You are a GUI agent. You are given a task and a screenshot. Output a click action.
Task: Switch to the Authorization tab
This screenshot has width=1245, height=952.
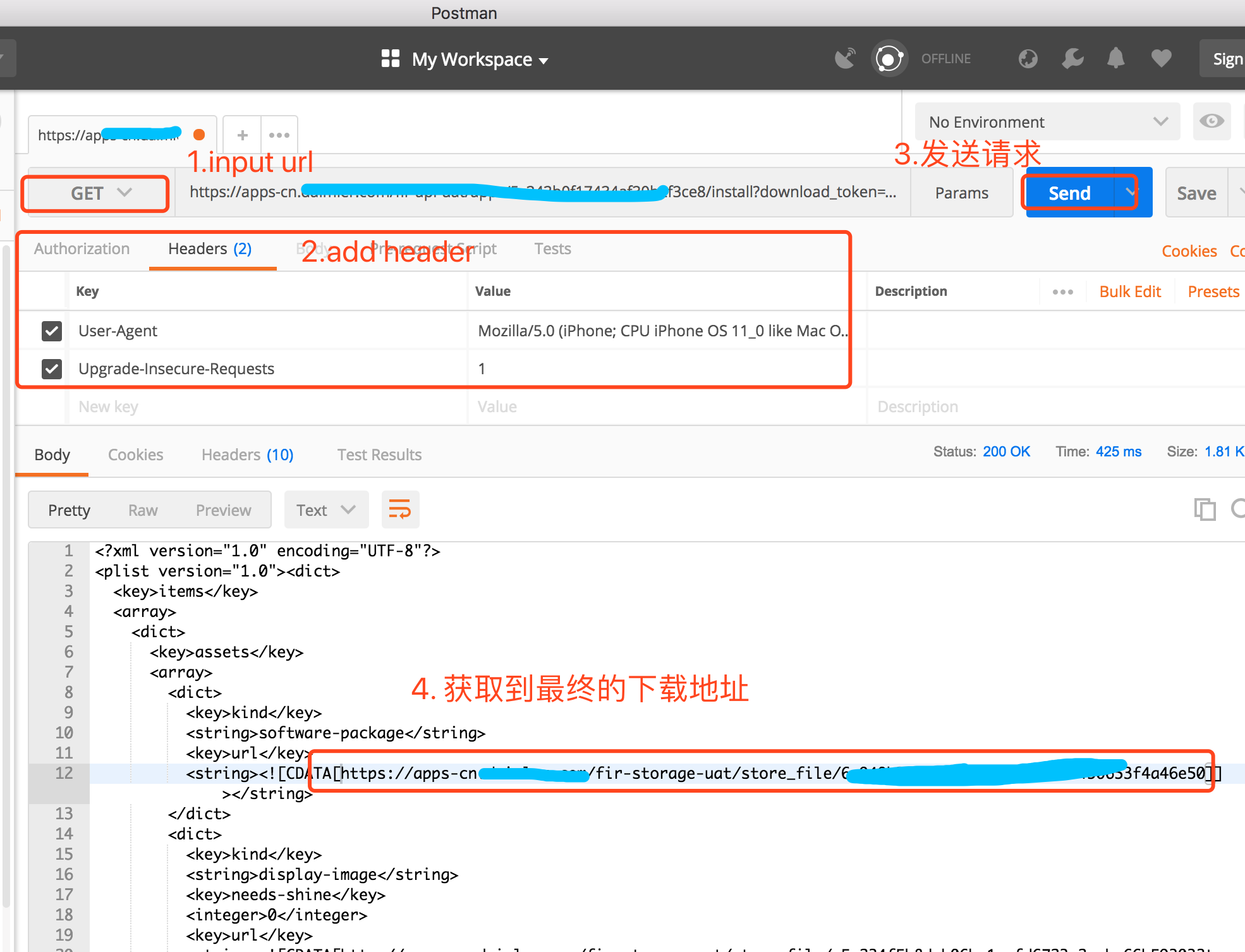(x=82, y=248)
